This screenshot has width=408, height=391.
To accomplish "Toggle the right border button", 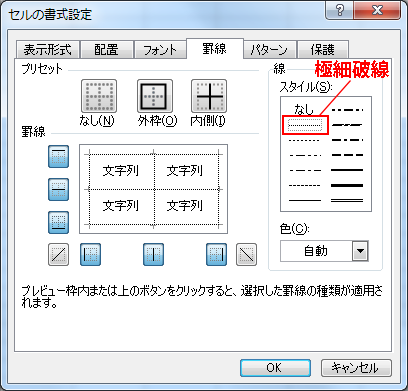I will (216, 255).
